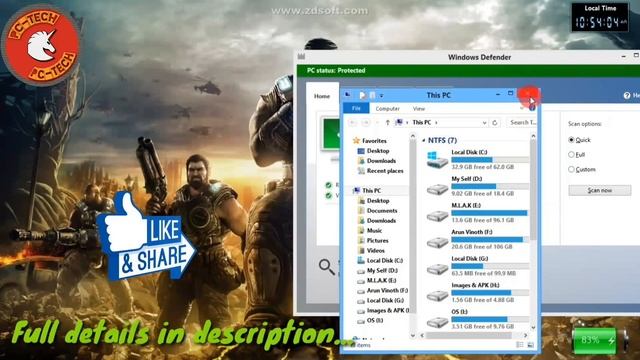The image size is (640, 360).
Task: Select Documents folder in sidebar
Action: point(382,211)
